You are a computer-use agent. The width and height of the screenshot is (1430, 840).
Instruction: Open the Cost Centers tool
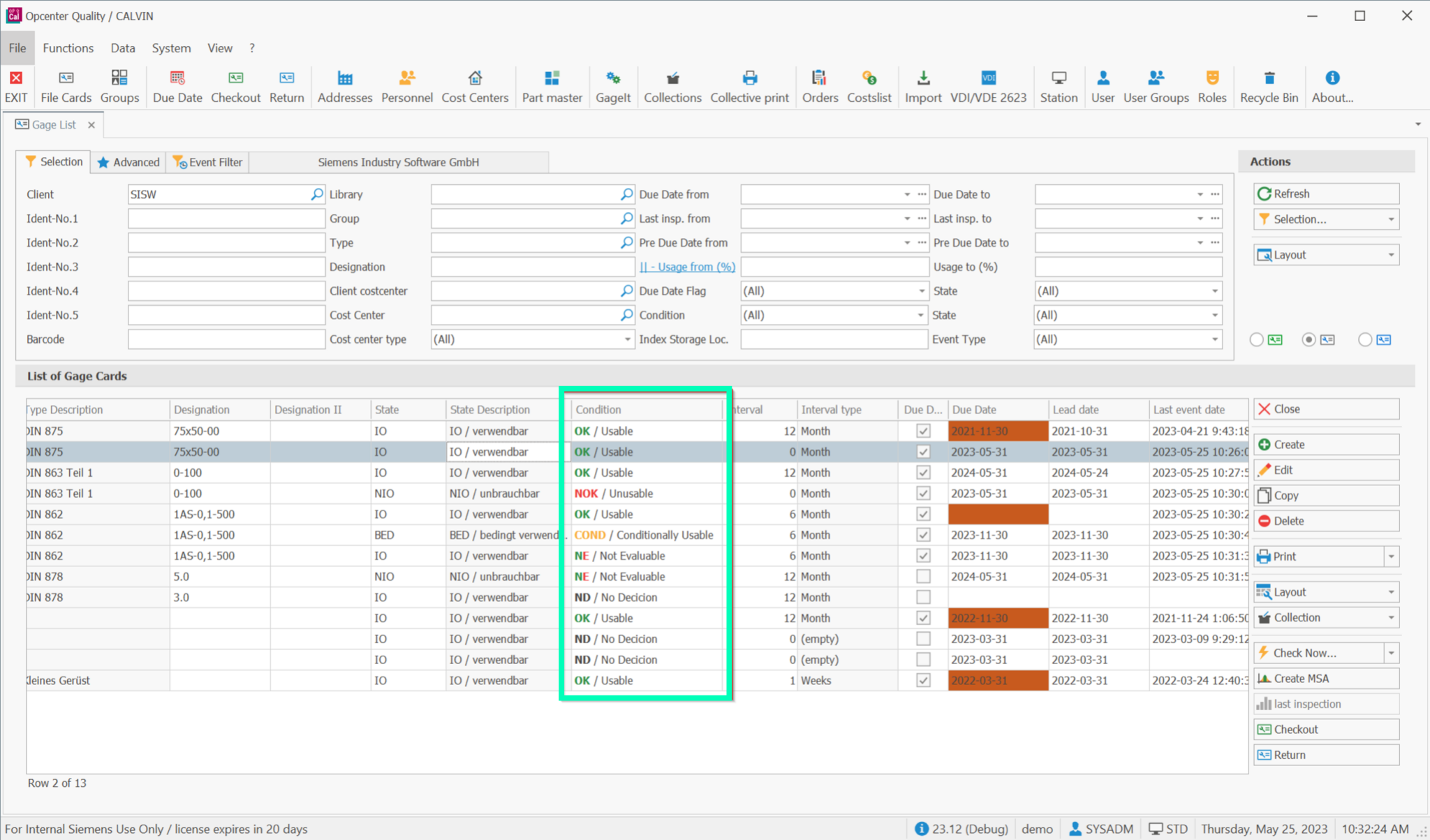(475, 85)
